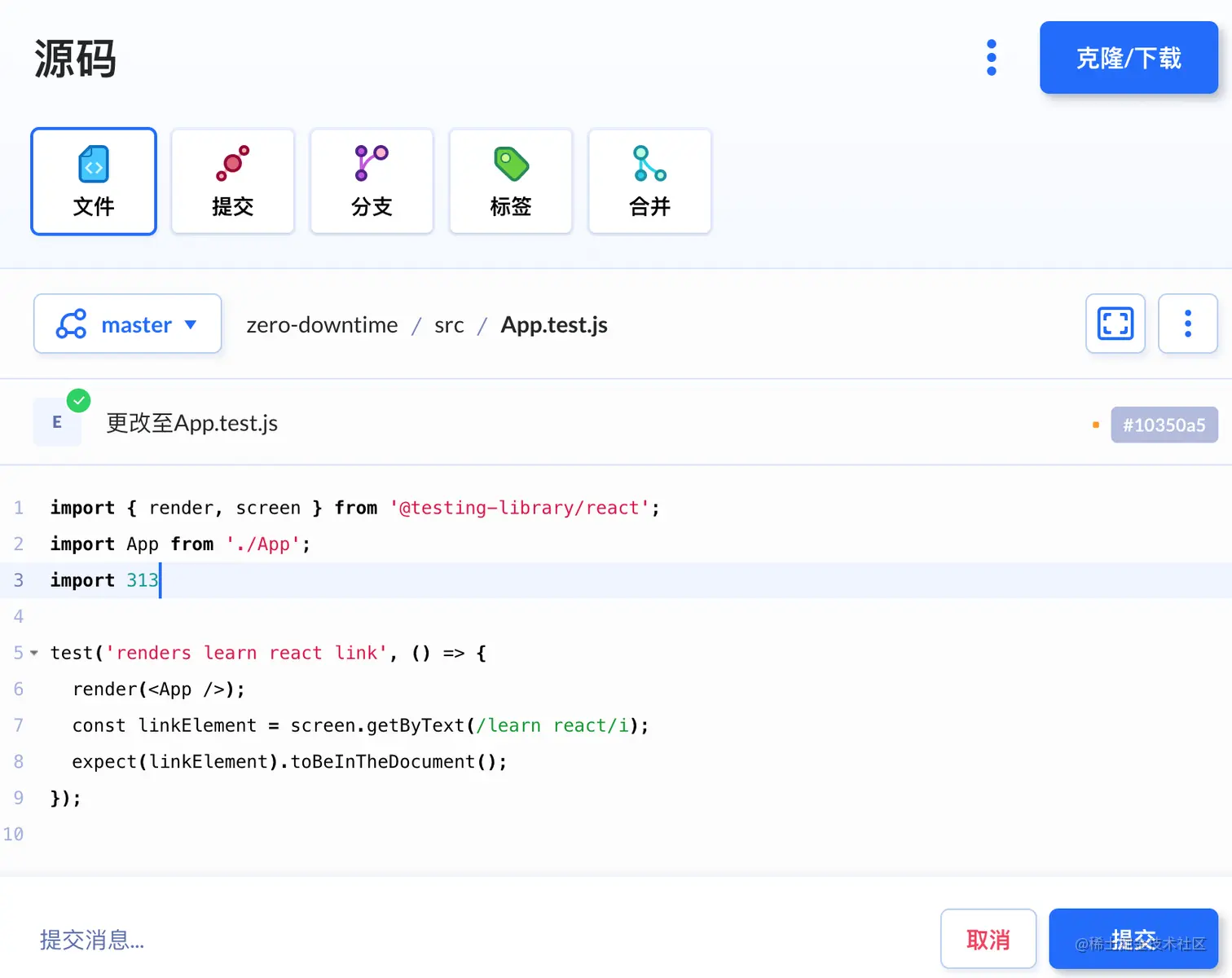The image size is (1232, 978).
Task: Click line number 3 in the gutter
Action: 18,580
